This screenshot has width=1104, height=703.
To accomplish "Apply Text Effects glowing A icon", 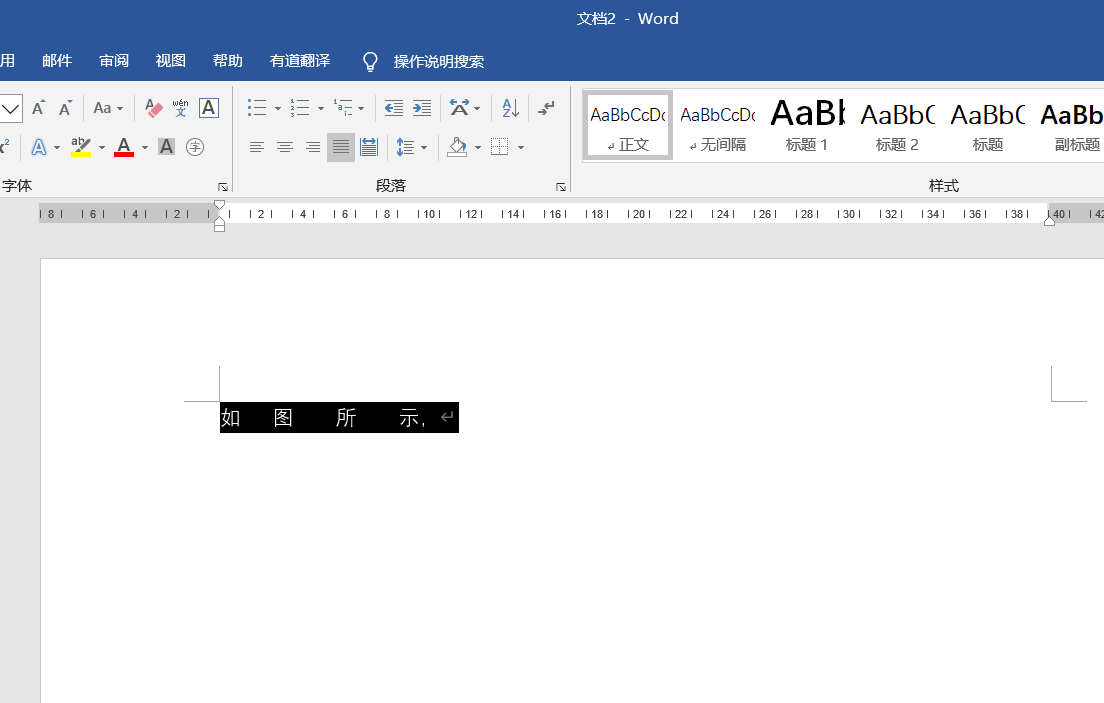I will tap(39, 147).
